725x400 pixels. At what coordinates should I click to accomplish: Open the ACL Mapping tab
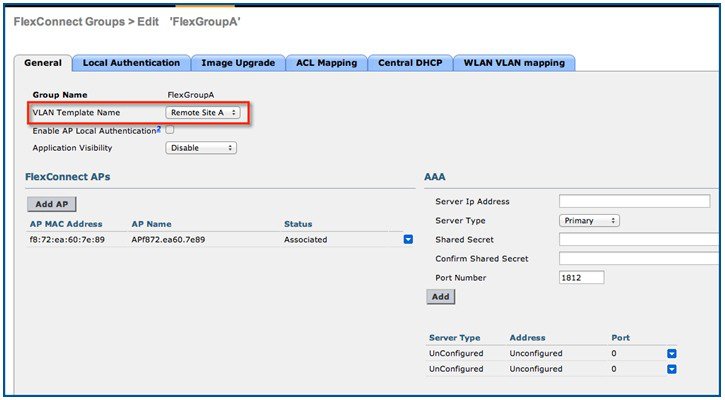tap(326, 63)
